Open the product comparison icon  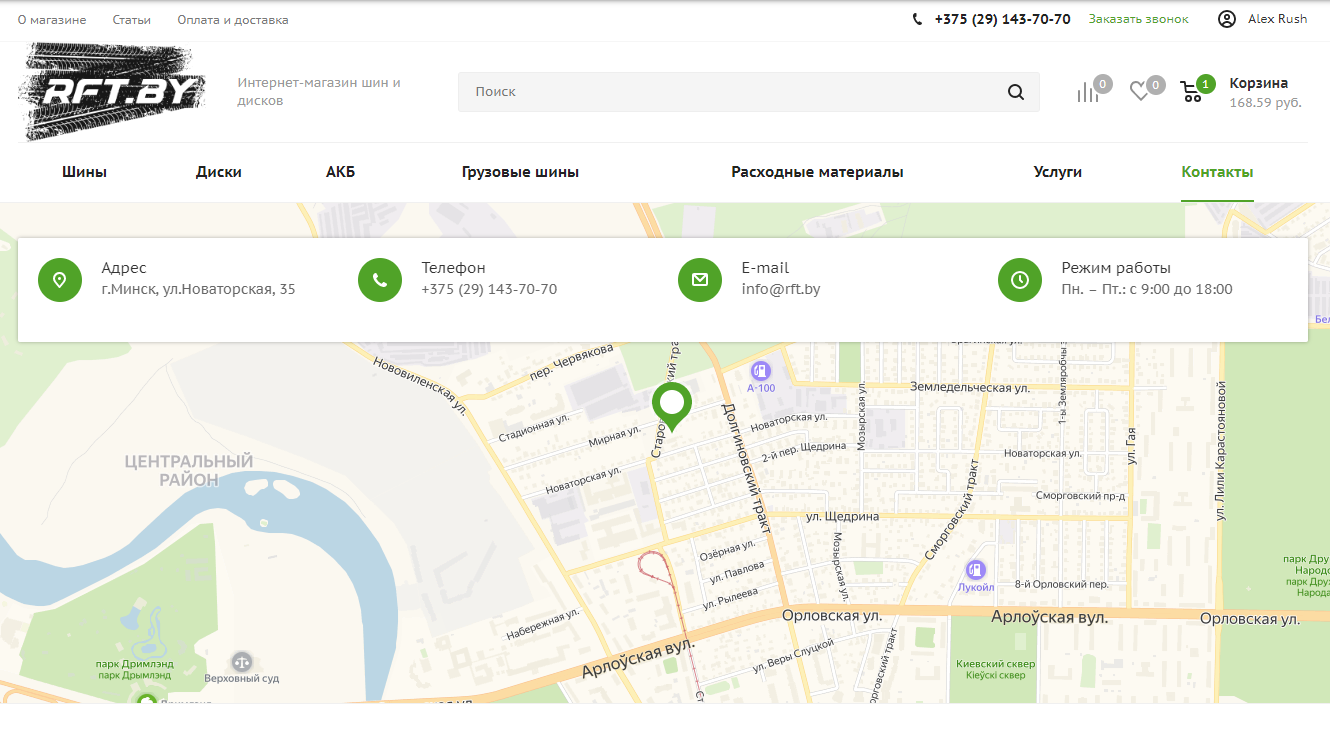click(1087, 92)
